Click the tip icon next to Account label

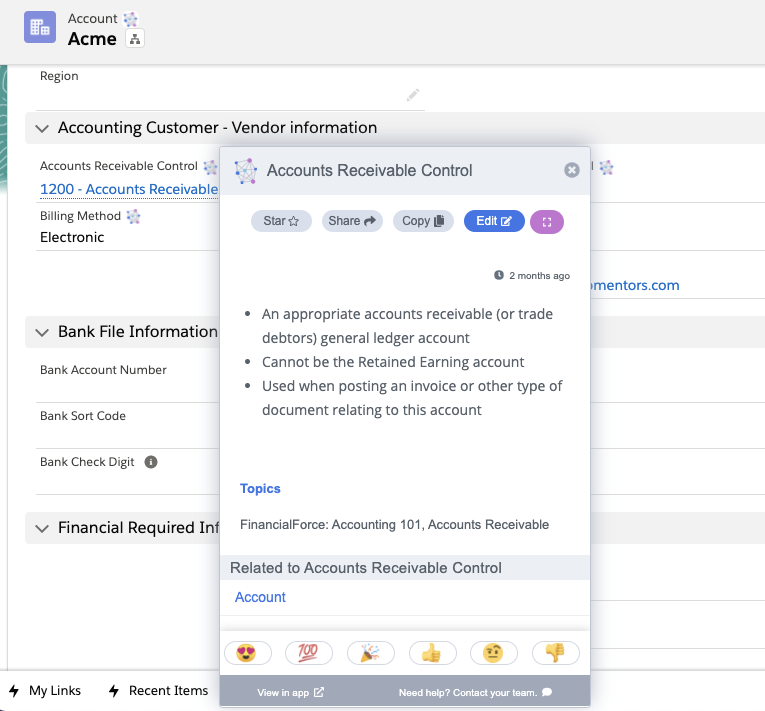pos(130,19)
